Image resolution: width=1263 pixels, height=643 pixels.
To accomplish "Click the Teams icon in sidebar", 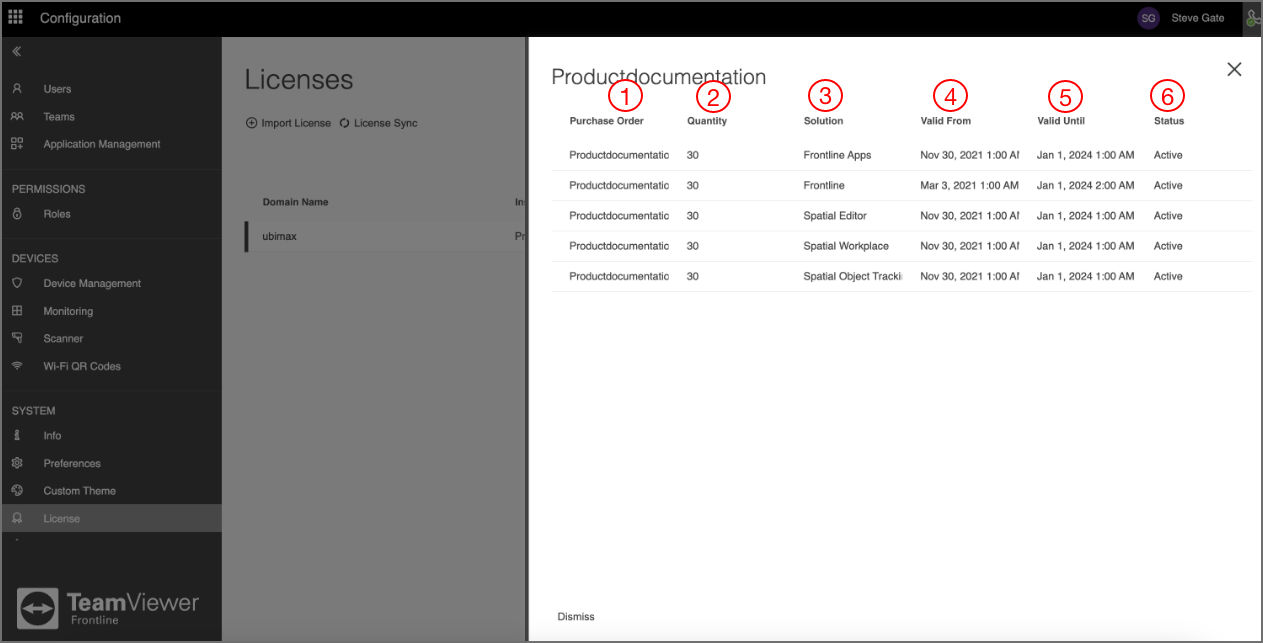I will click(17, 116).
